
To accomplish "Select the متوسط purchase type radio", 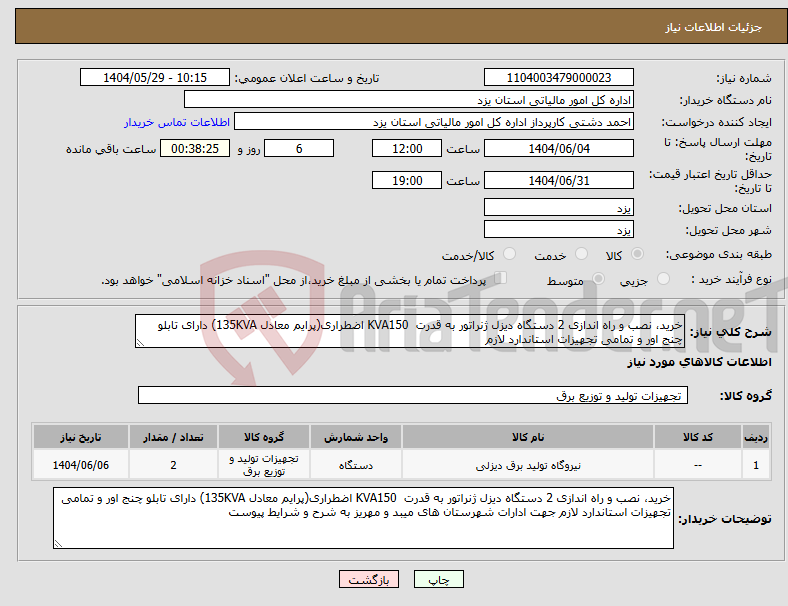I will [598, 278].
